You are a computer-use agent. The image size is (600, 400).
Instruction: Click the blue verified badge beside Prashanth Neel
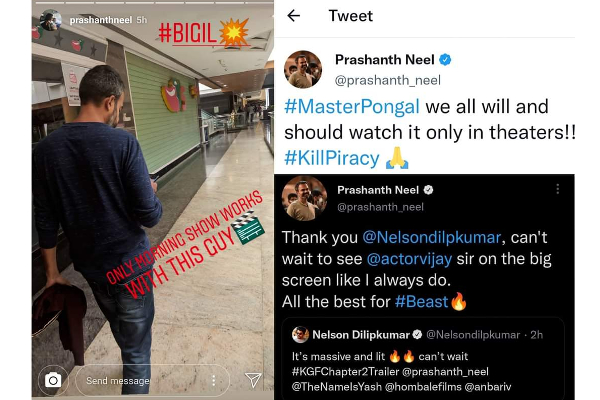click(445, 60)
